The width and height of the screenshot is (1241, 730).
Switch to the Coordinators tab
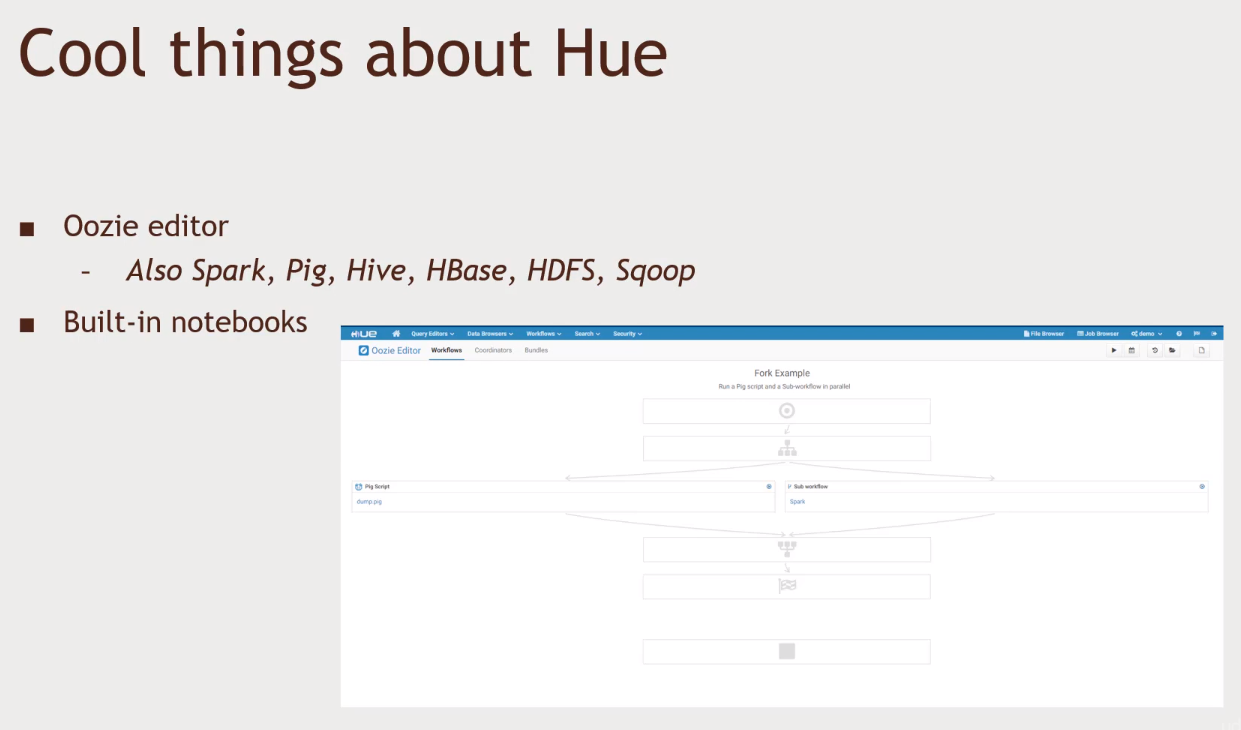point(493,351)
